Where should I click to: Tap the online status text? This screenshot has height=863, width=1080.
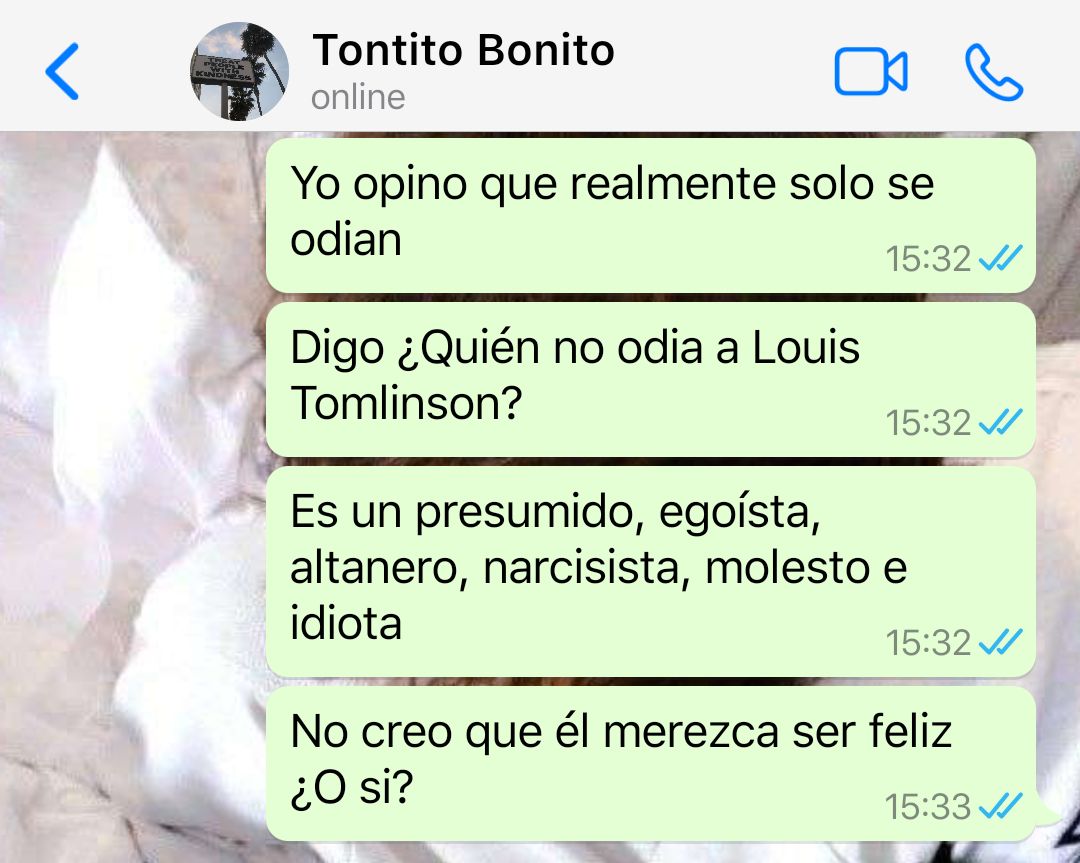click(x=358, y=97)
